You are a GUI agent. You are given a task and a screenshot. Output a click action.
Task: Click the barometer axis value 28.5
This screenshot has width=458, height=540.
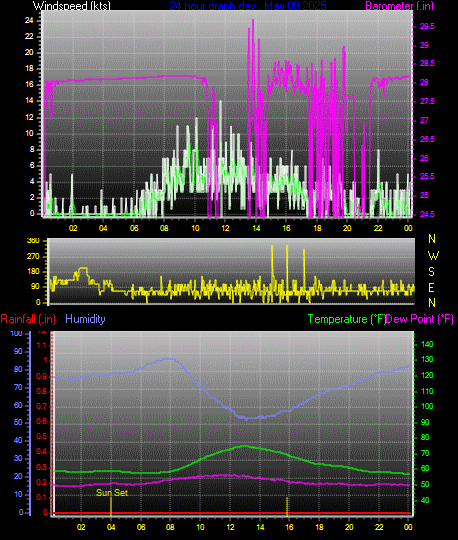tap(427, 63)
